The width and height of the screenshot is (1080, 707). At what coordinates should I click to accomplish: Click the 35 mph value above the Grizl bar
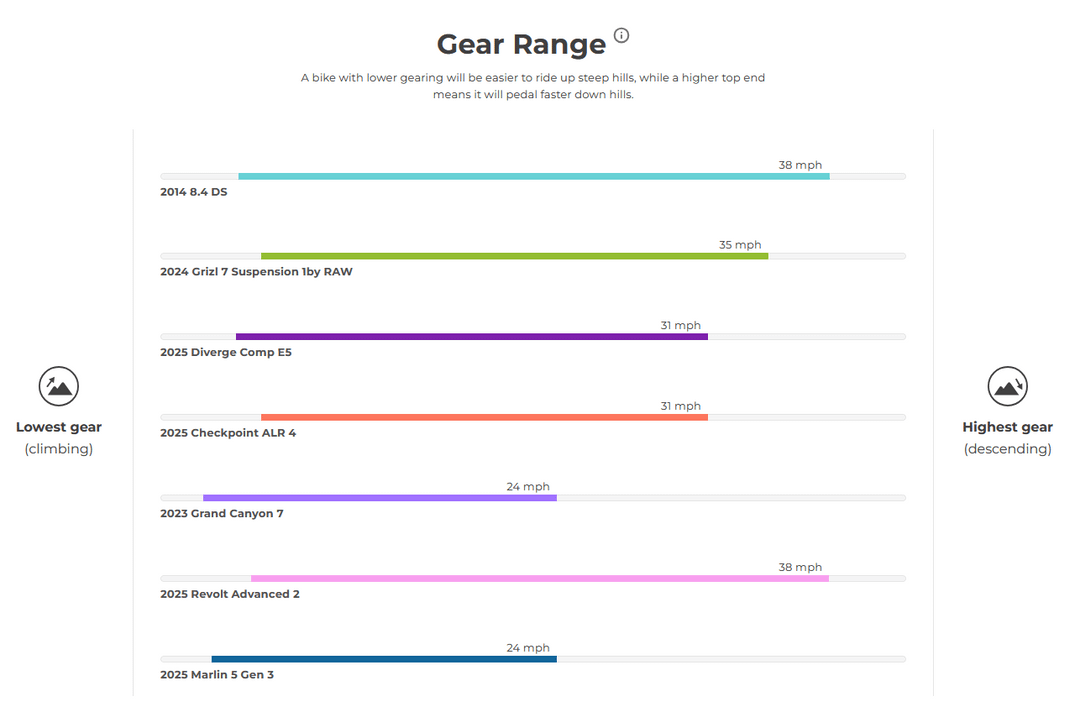click(x=740, y=245)
